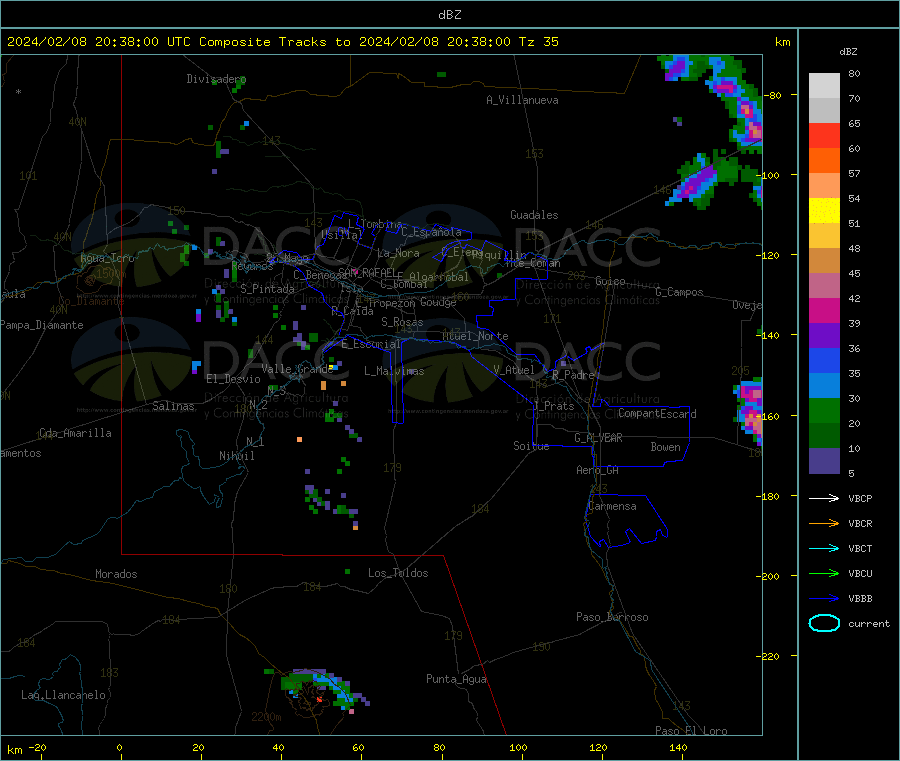Click the purple storm cell right of Guadales
The image size is (900, 761).
(697, 183)
